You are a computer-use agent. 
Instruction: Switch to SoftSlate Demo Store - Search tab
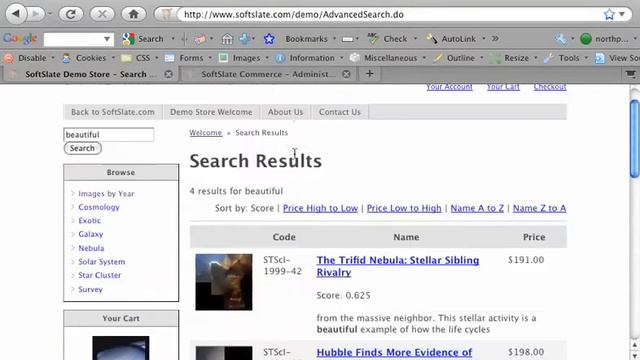tap(90, 74)
